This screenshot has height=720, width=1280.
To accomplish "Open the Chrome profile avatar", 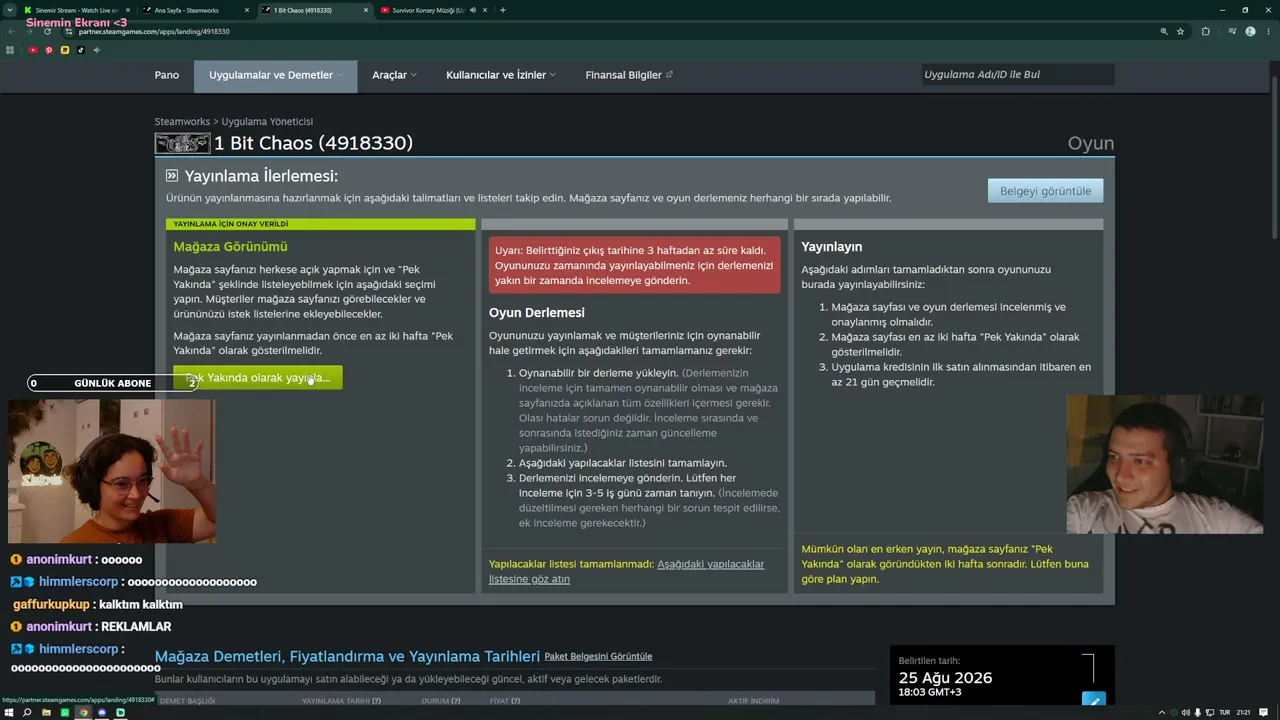I will pos(1250,31).
